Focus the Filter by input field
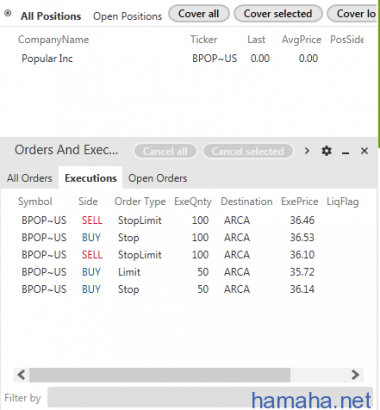This screenshot has height=410, width=380. [x=210, y=398]
